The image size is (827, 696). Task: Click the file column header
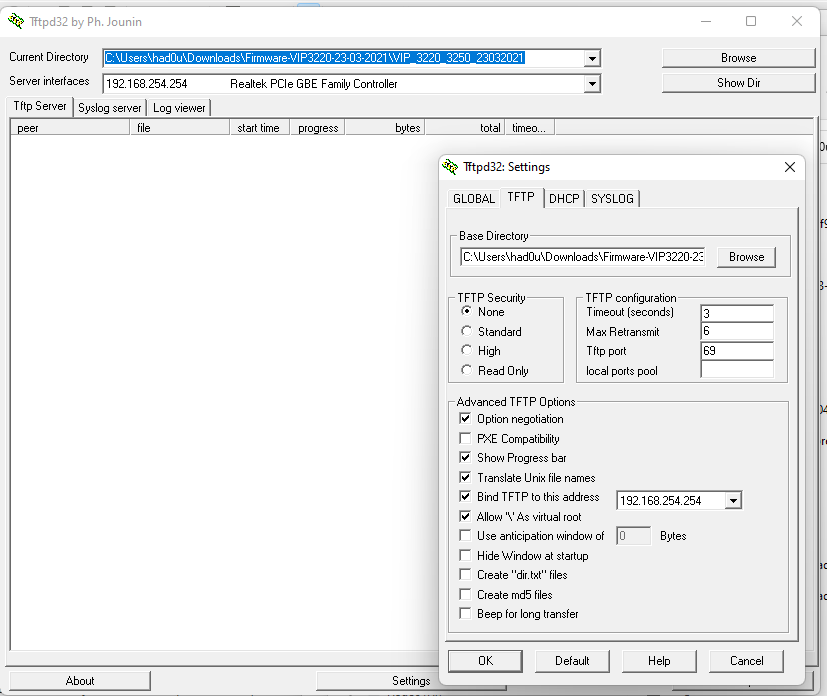pyautogui.click(x=180, y=128)
